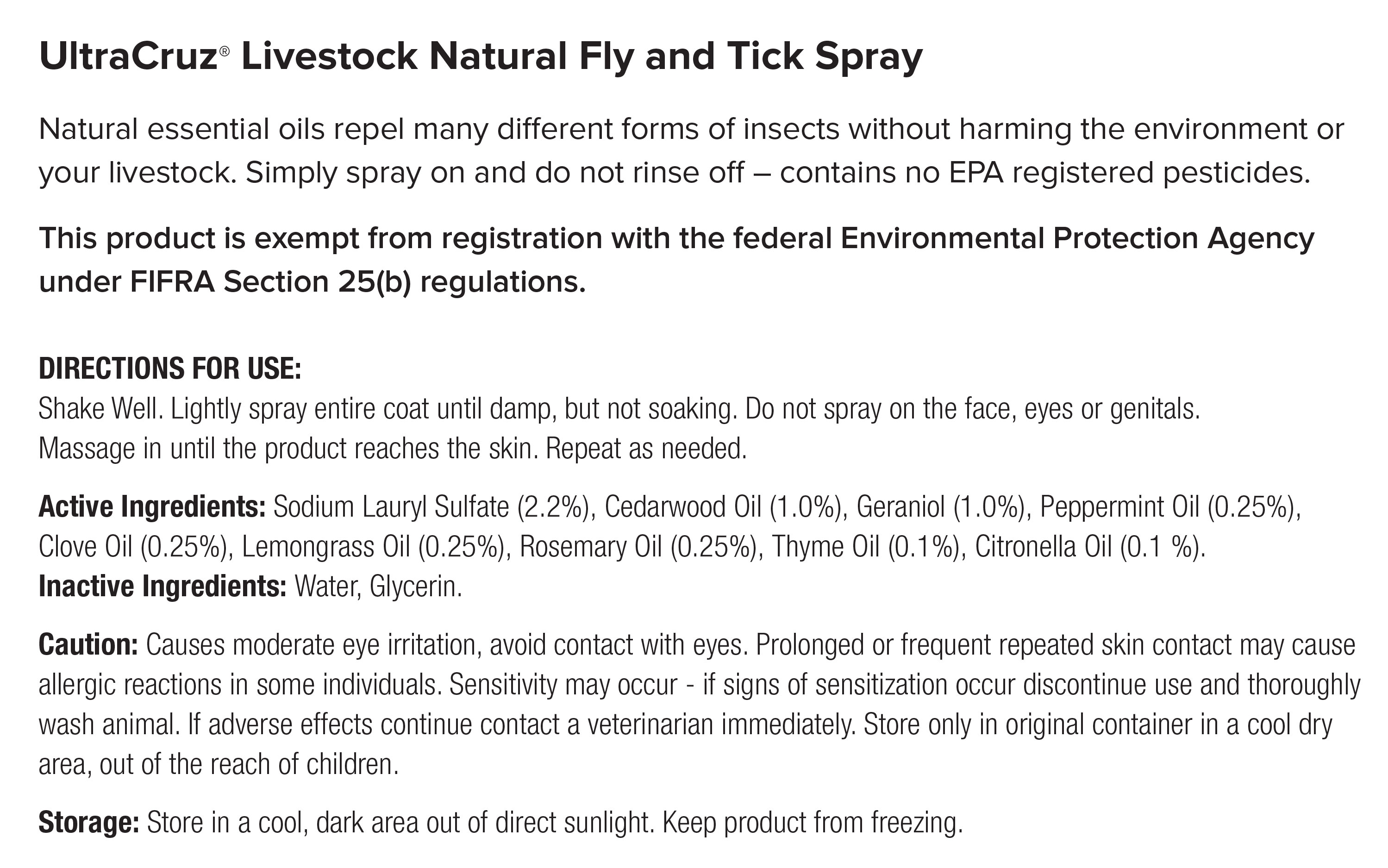
Task: Click "Environmental Protection Agency" in bold paragraph
Action: point(1077,238)
